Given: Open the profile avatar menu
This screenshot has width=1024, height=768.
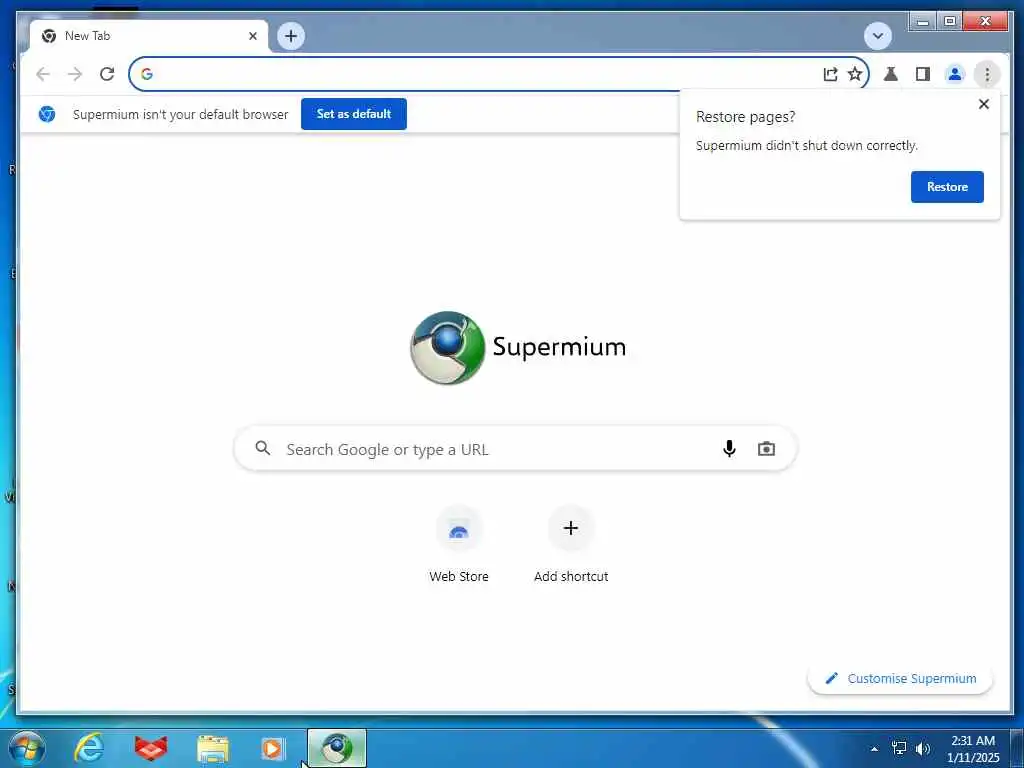Looking at the screenshot, I should click(955, 74).
